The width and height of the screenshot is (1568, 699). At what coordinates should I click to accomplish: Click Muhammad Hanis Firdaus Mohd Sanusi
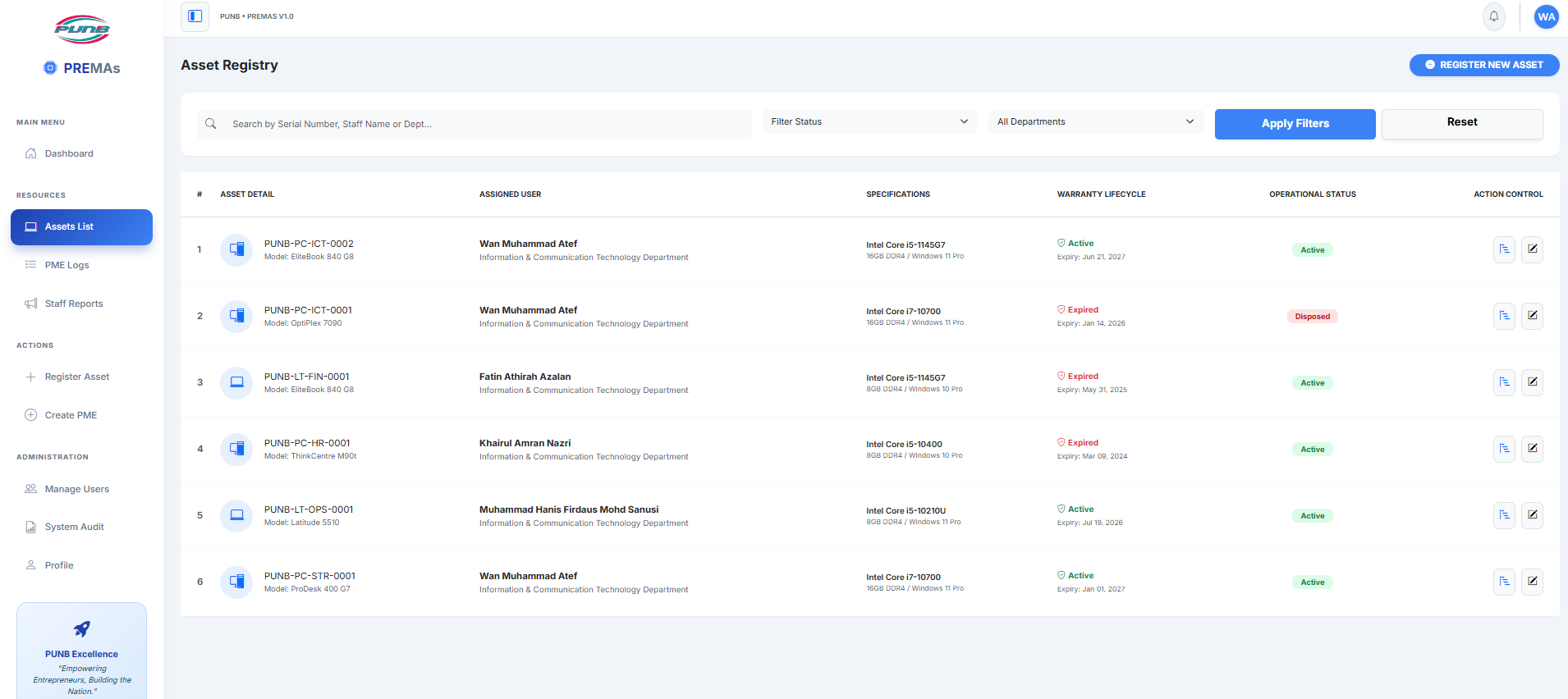569,509
